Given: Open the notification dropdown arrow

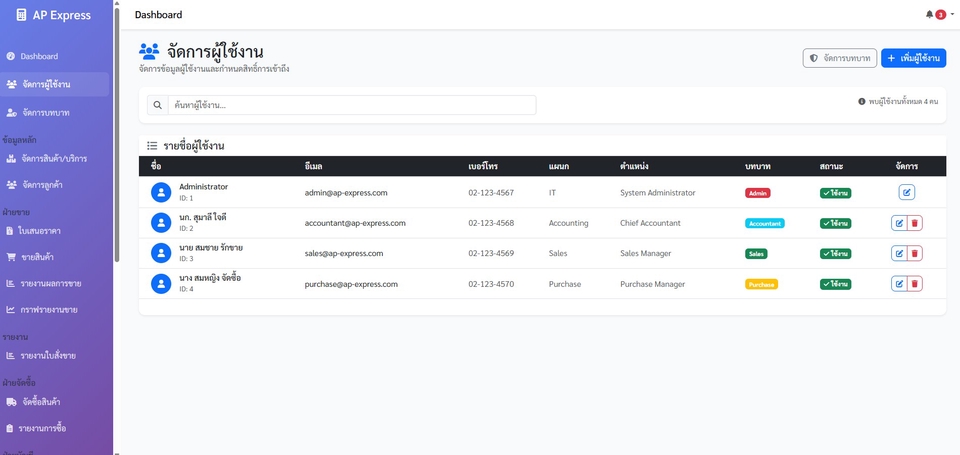Looking at the screenshot, I should coord(951,15).
